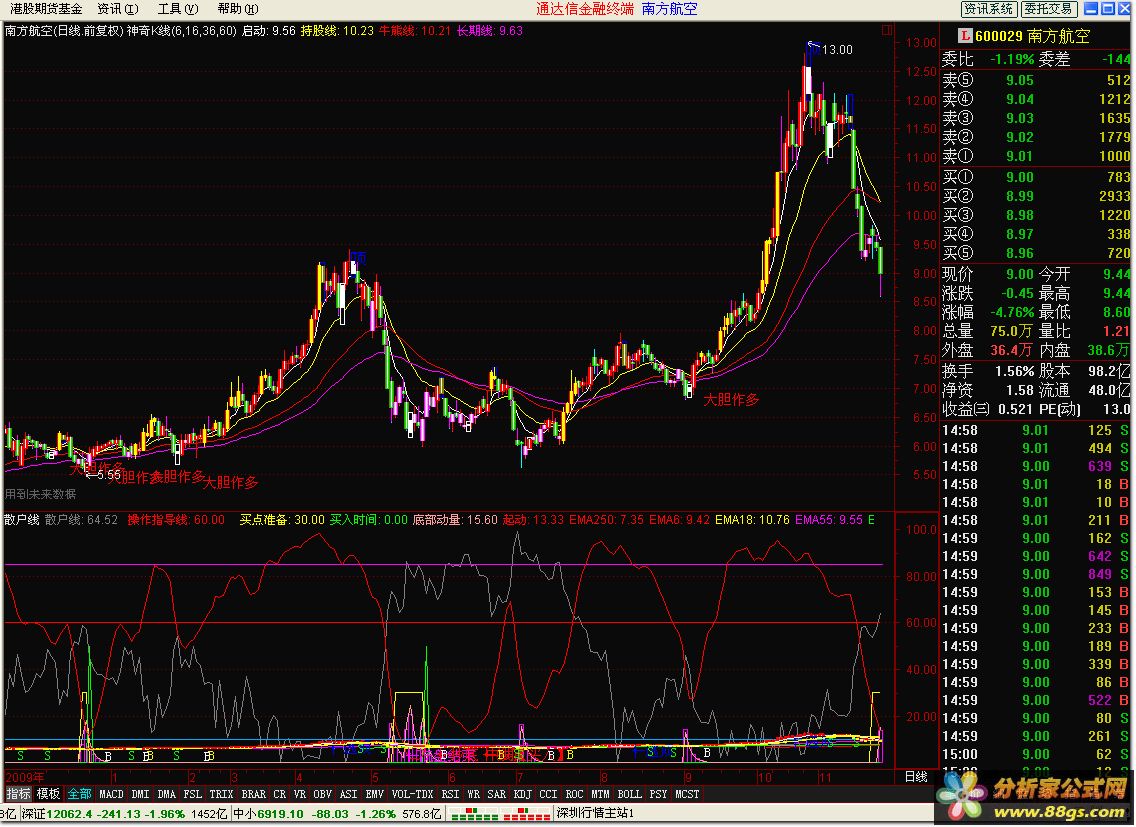Click the 中小 6919.10 index in status bar

336,814
